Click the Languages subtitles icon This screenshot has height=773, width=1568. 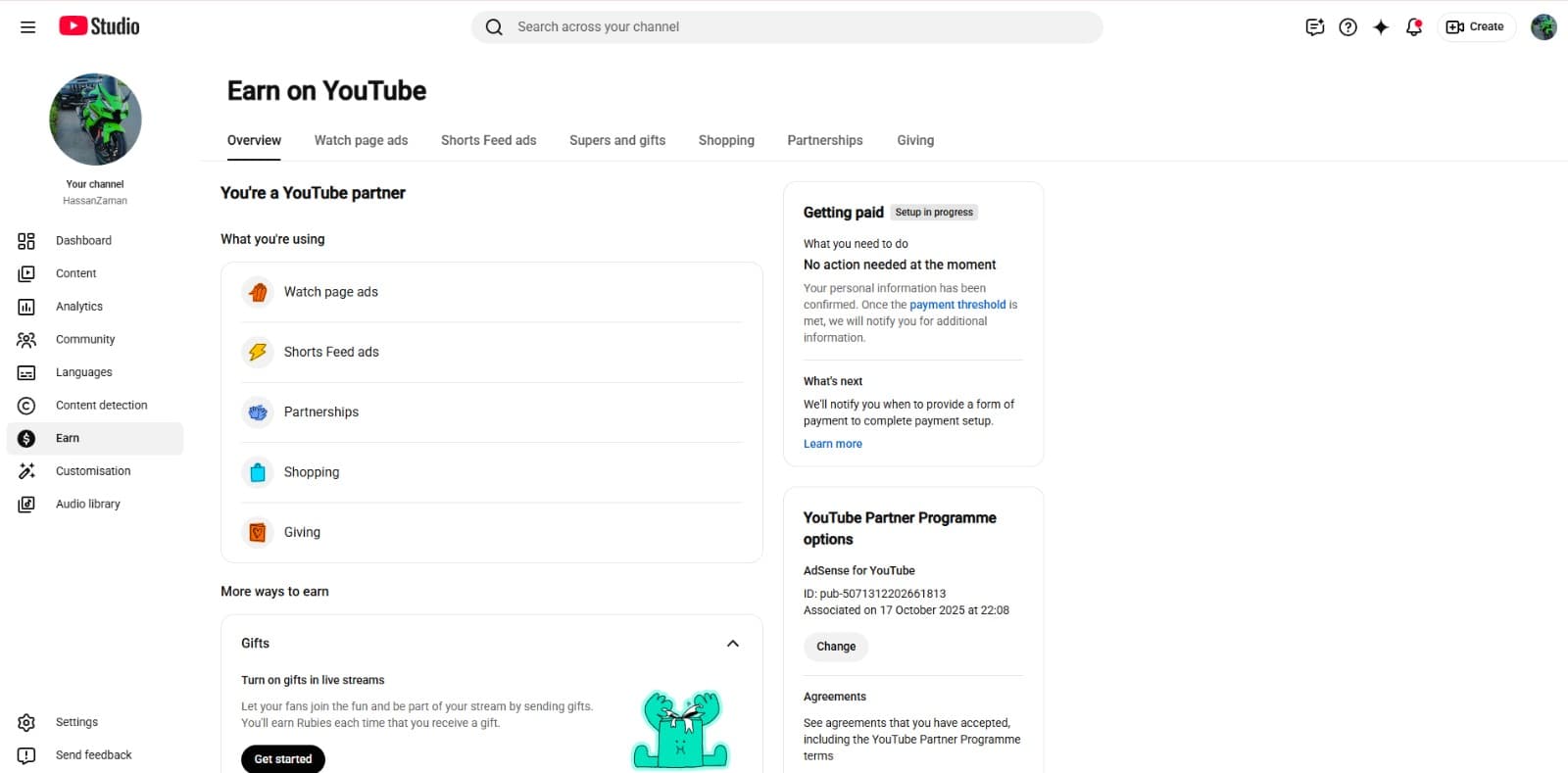pos(26,372)
